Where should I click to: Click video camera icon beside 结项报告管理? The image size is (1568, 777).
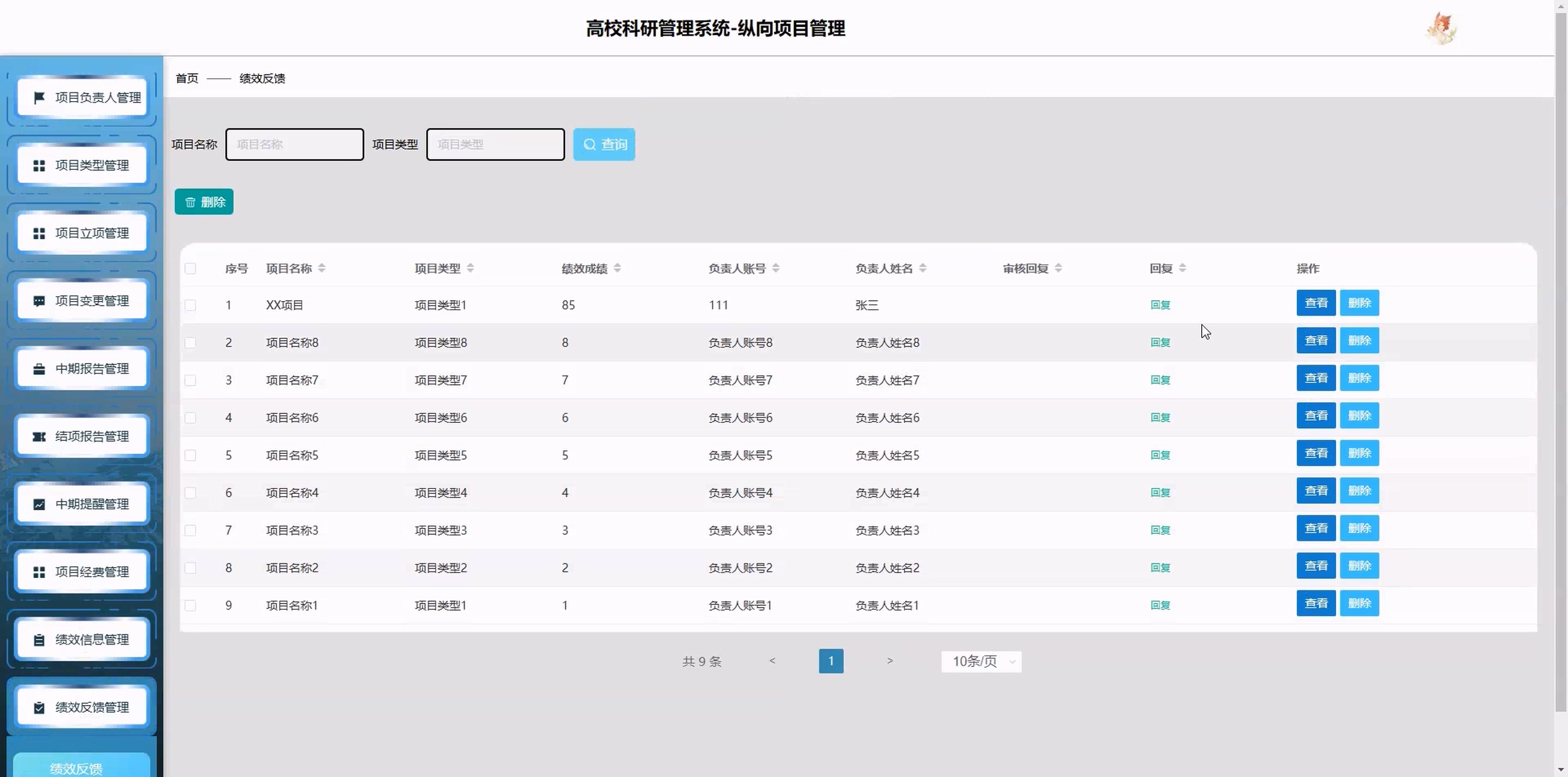(39, 437)
